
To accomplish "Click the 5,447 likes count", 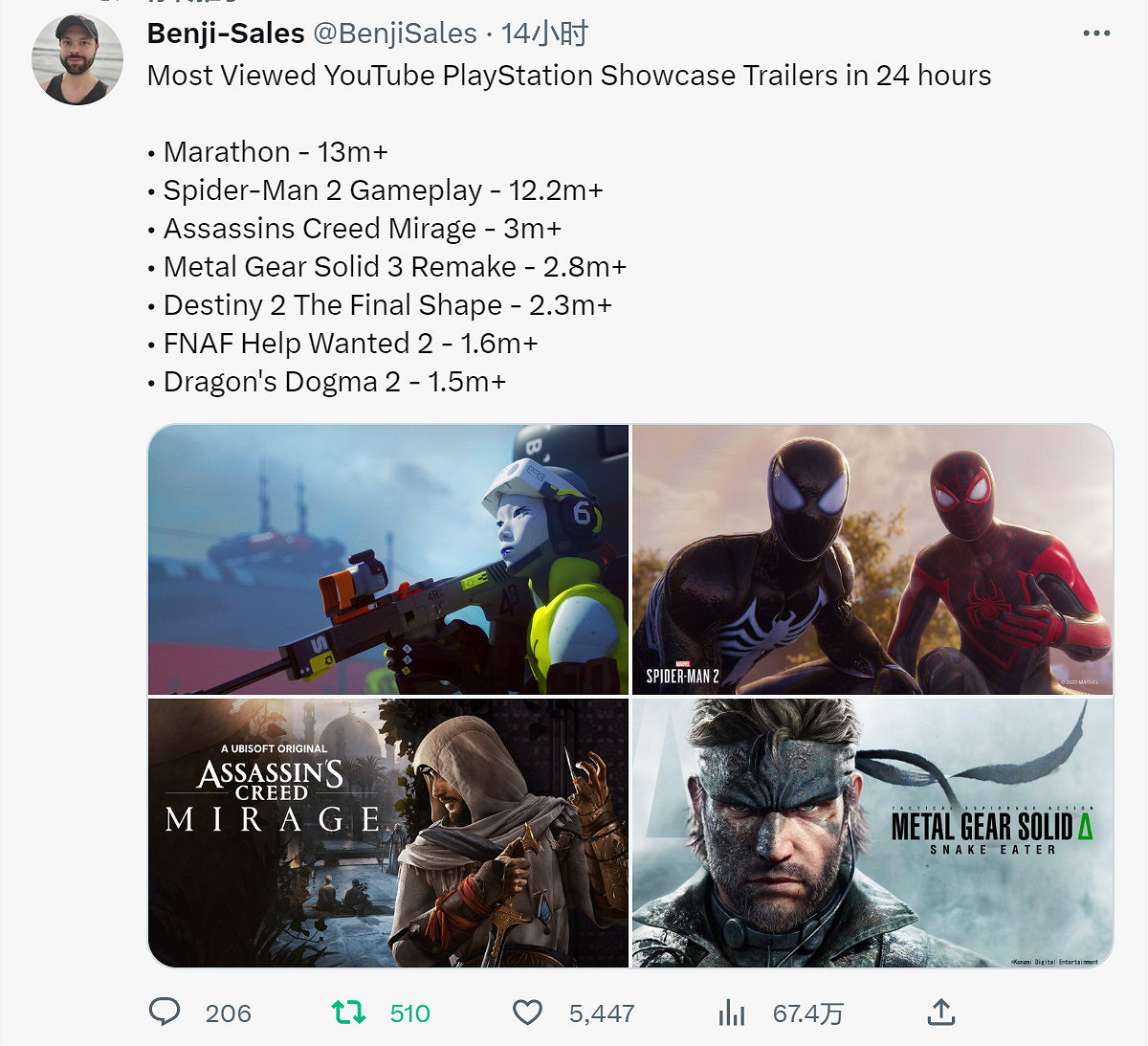I will click(x=602, y=1013).
